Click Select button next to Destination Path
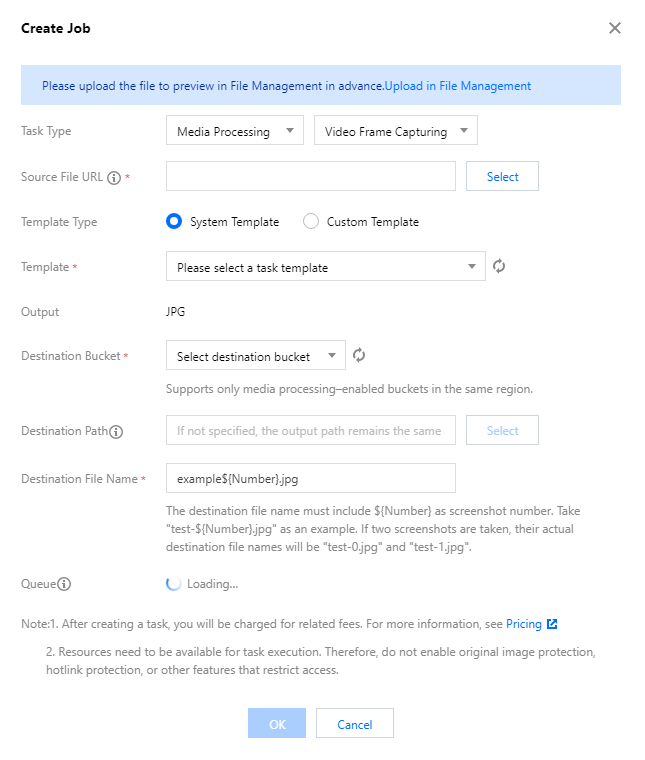 click(502, 430)
